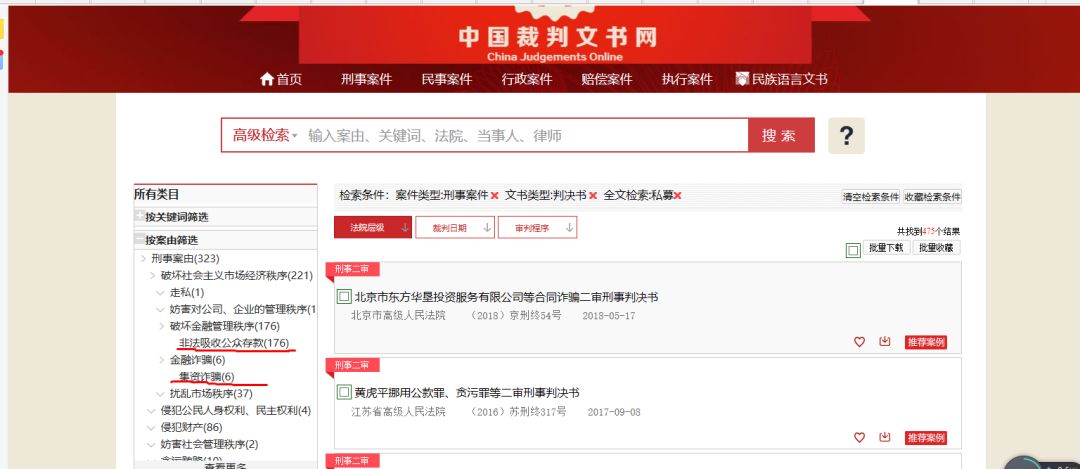Toggle the 侵犯财产(86) node arrow
The height and width of the screenshot is (469, 1080).
click(153, 428)
